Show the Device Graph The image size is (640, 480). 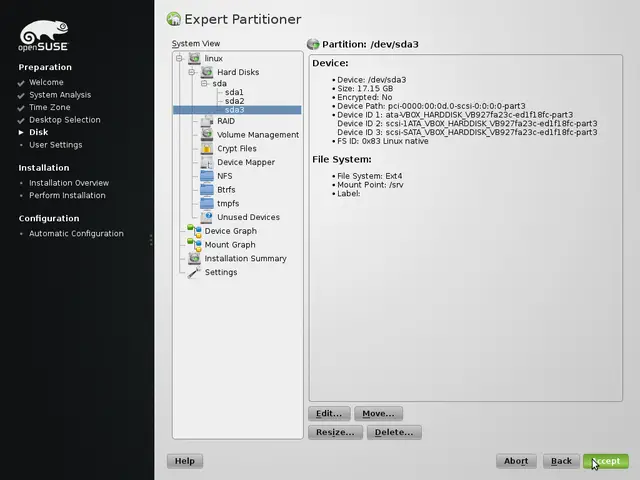[x=231, y=231]
